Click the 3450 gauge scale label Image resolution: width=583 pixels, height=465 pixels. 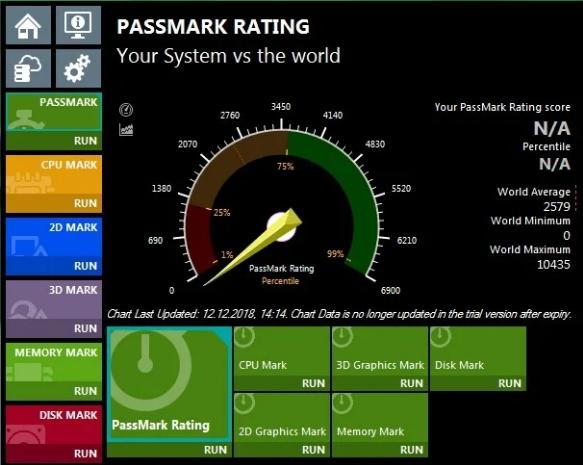click(281, 107)
